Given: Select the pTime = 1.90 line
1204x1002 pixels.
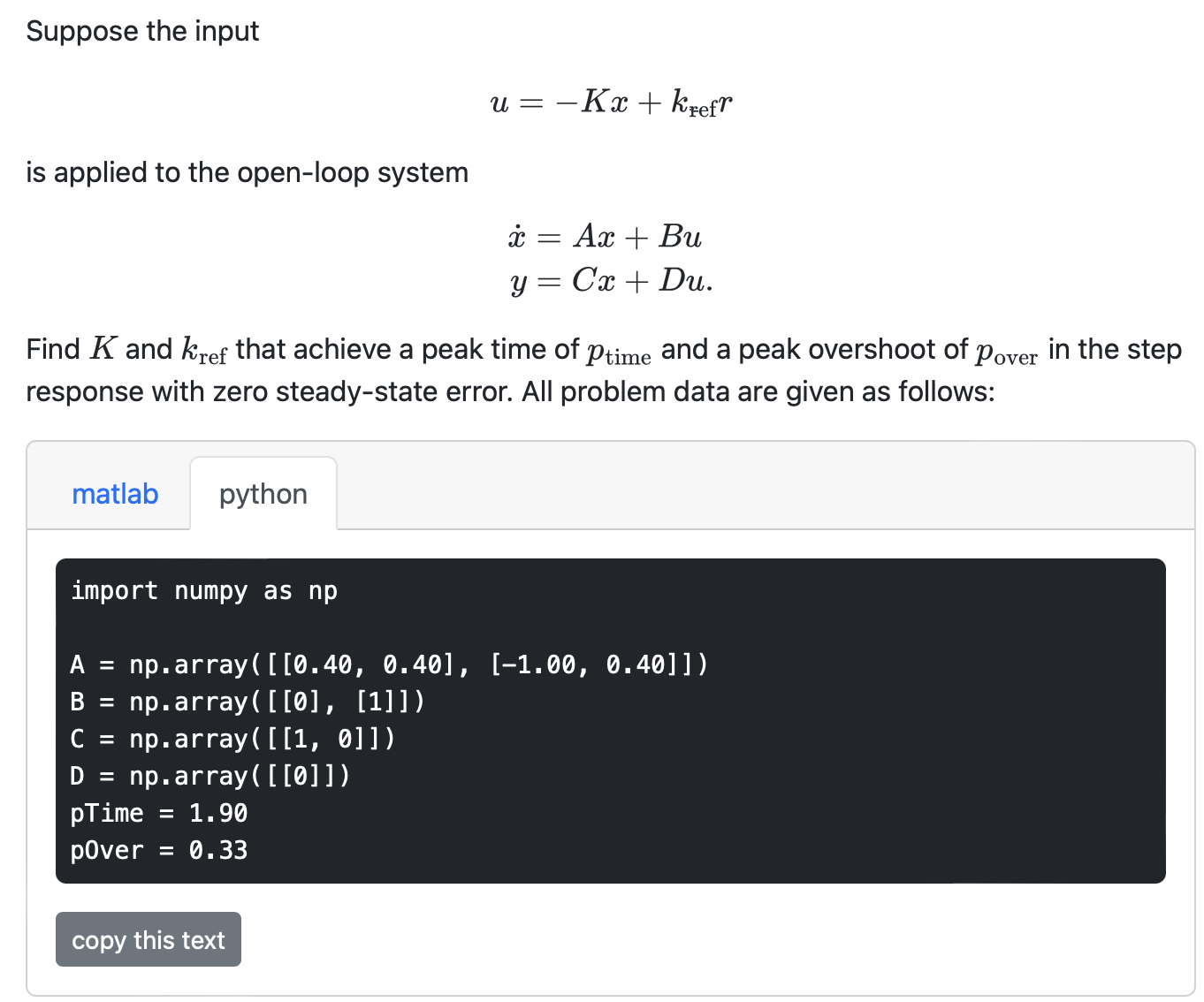Looking at the screenshot, I should point(159,813).
